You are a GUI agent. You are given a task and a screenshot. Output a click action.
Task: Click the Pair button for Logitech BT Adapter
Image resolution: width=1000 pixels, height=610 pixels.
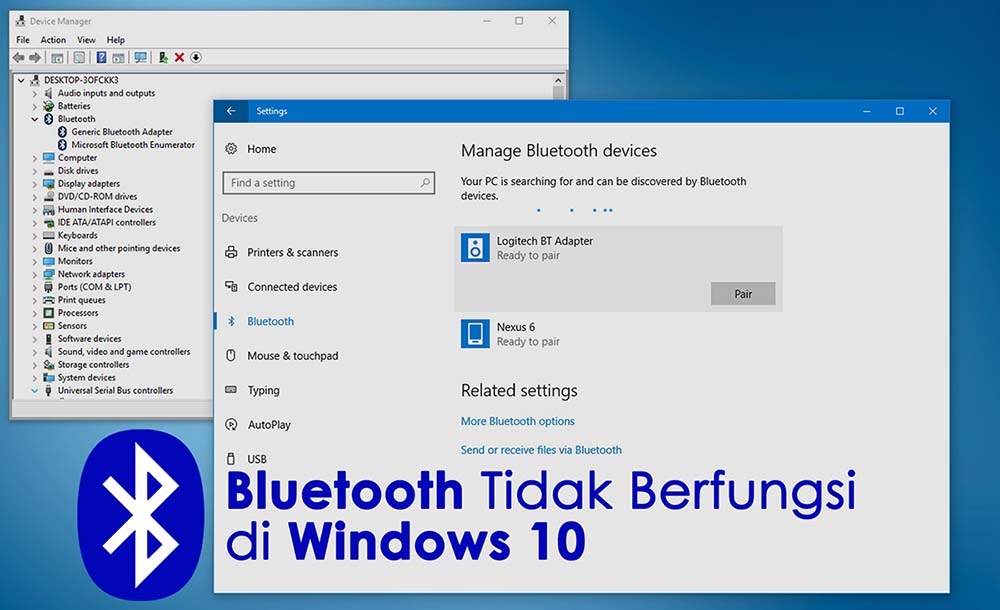[743, 294]
